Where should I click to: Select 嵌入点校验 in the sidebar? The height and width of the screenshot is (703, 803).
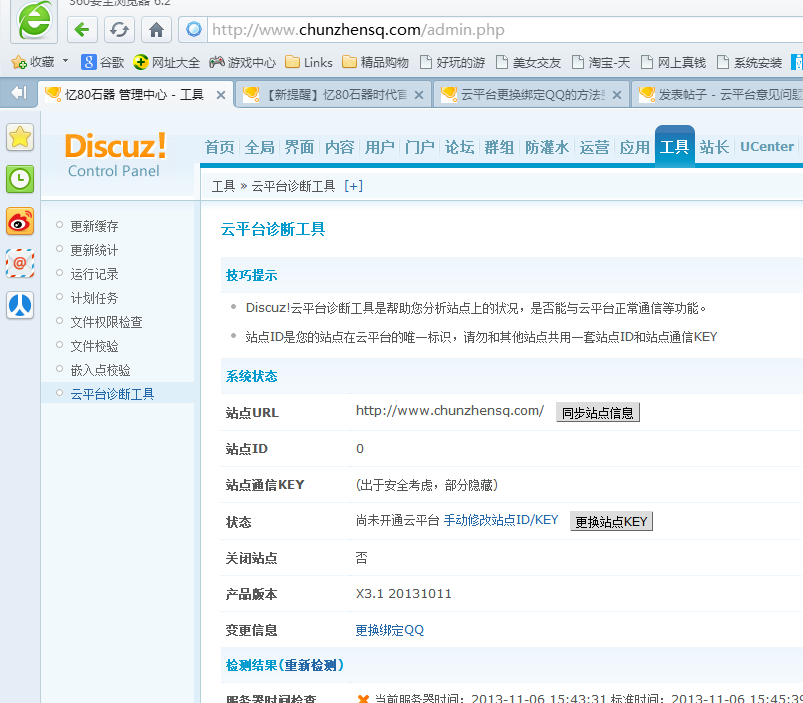click(100, 370)
